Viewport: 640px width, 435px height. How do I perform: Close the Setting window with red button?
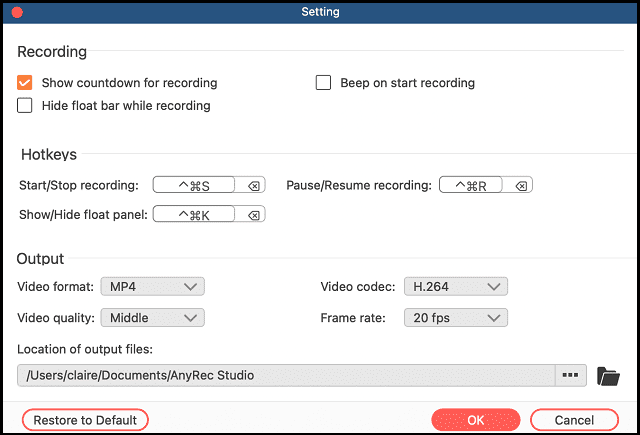tap(17, 12)
